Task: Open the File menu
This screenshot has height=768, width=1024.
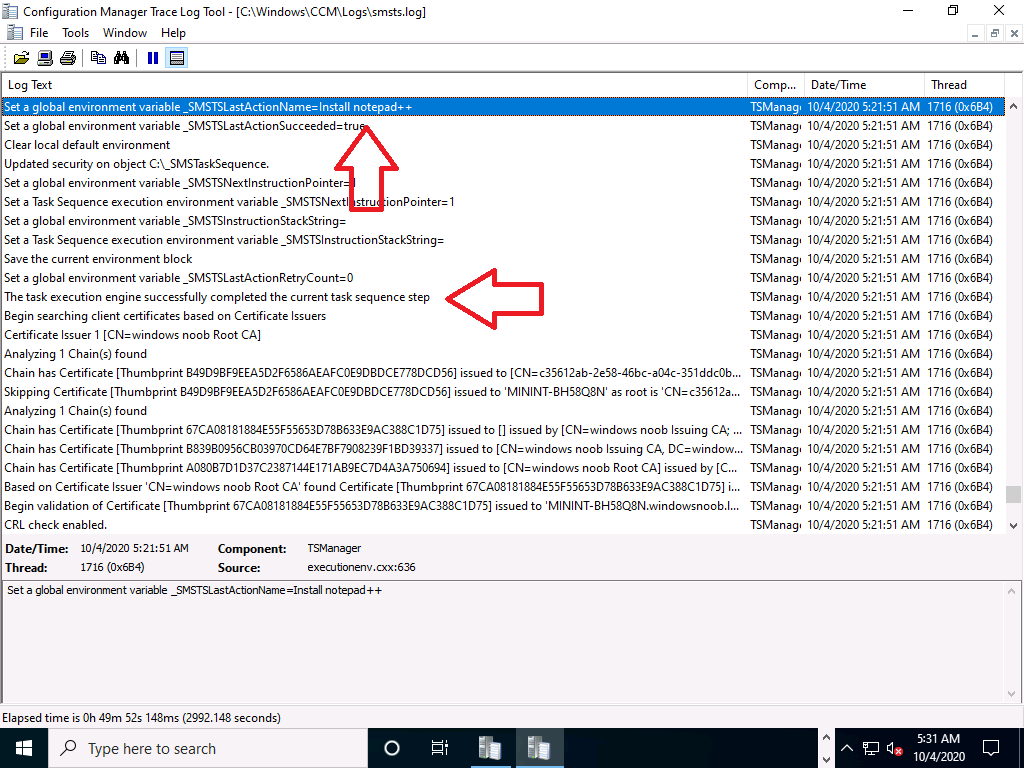Action: click(x=39, y=33)
